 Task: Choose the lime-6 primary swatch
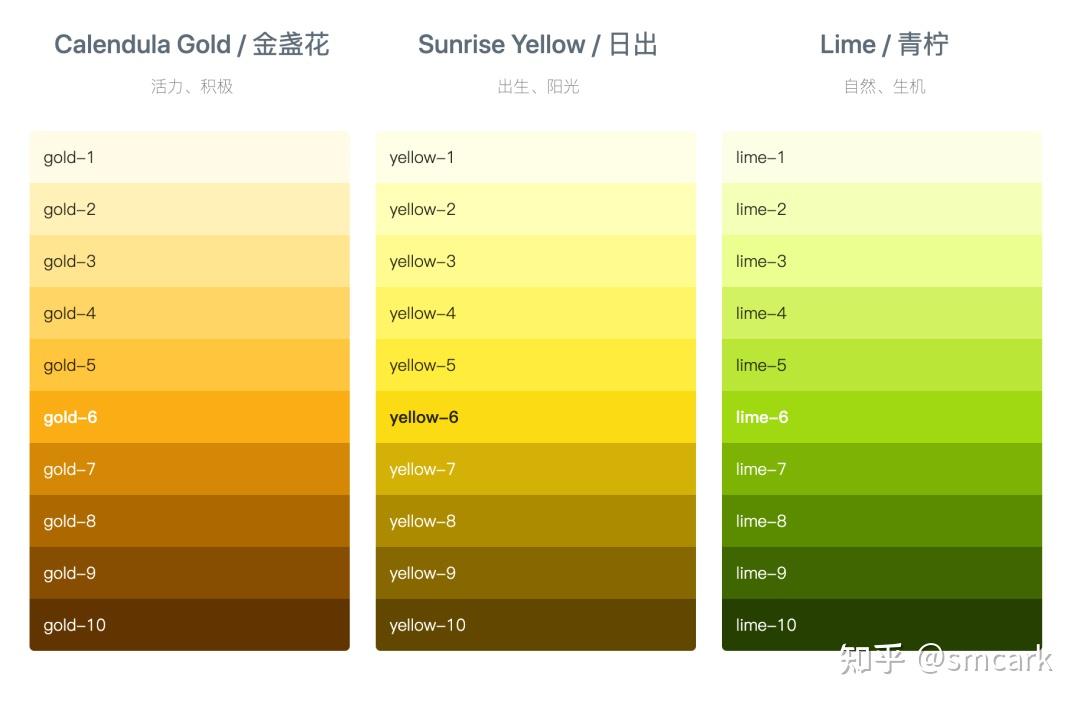pyautogui.click(x=881, y=417)
